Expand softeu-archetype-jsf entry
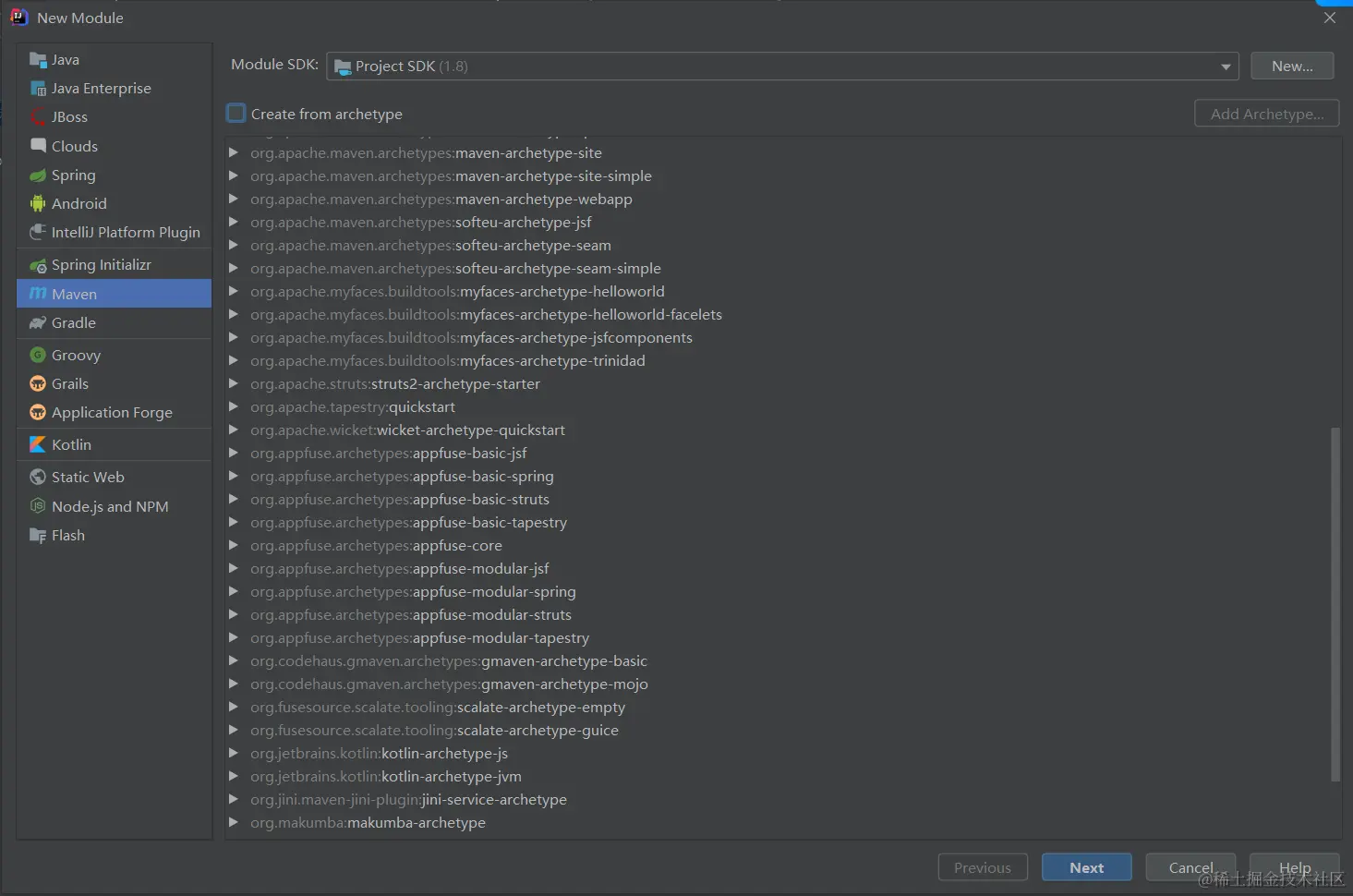This screenshot has height=896, width=1353. pos(234,222)
